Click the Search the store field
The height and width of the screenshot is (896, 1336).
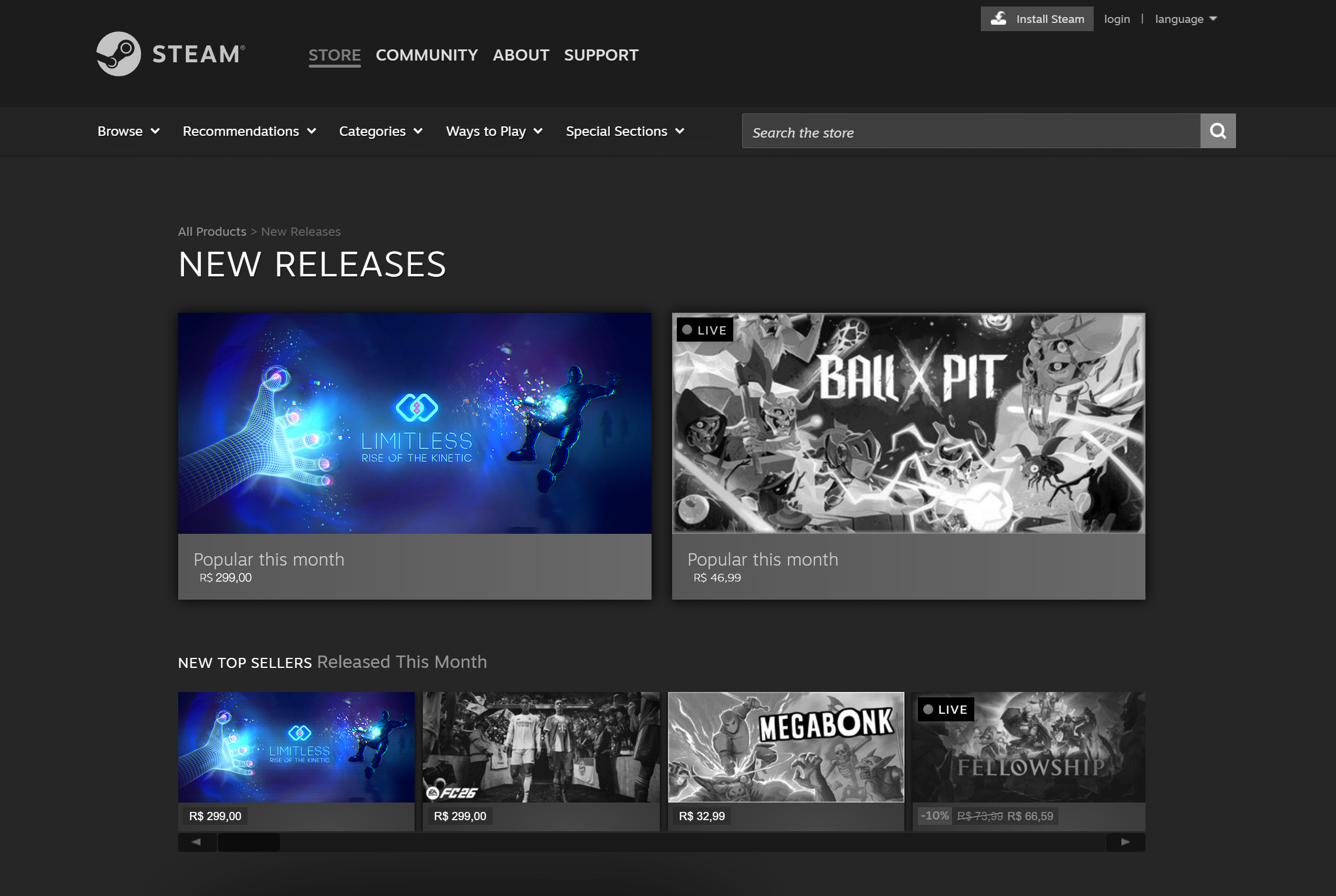970,132
